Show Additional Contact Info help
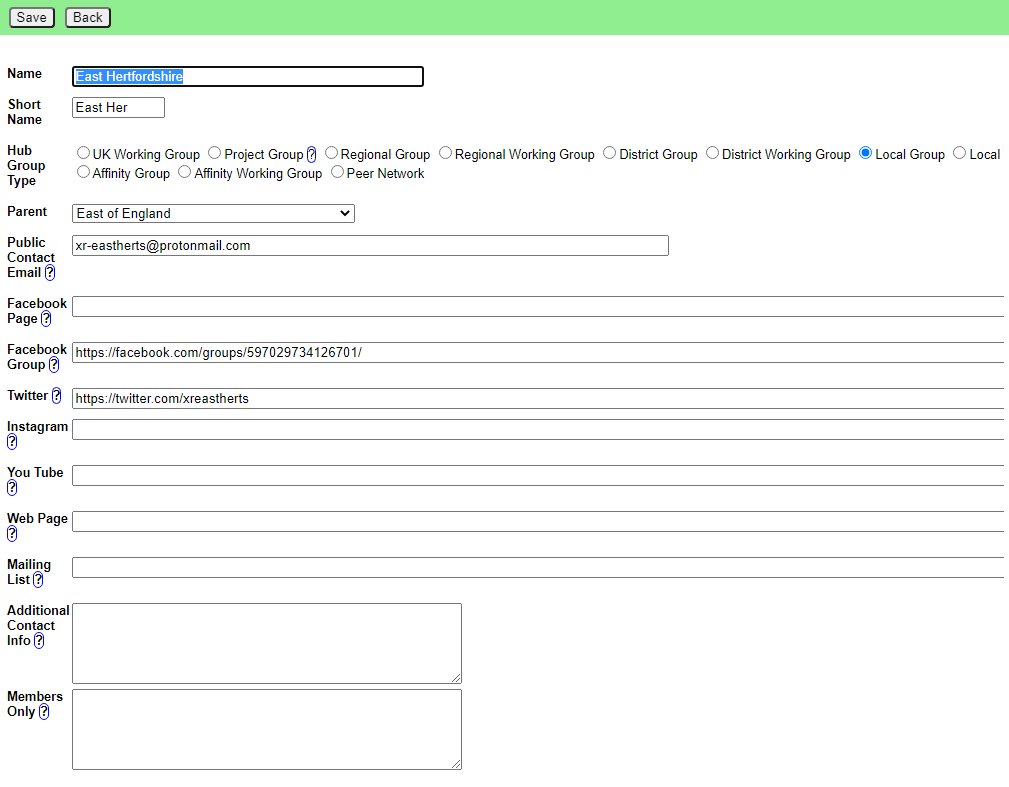 pyautogui.click(x=39, y=641)
